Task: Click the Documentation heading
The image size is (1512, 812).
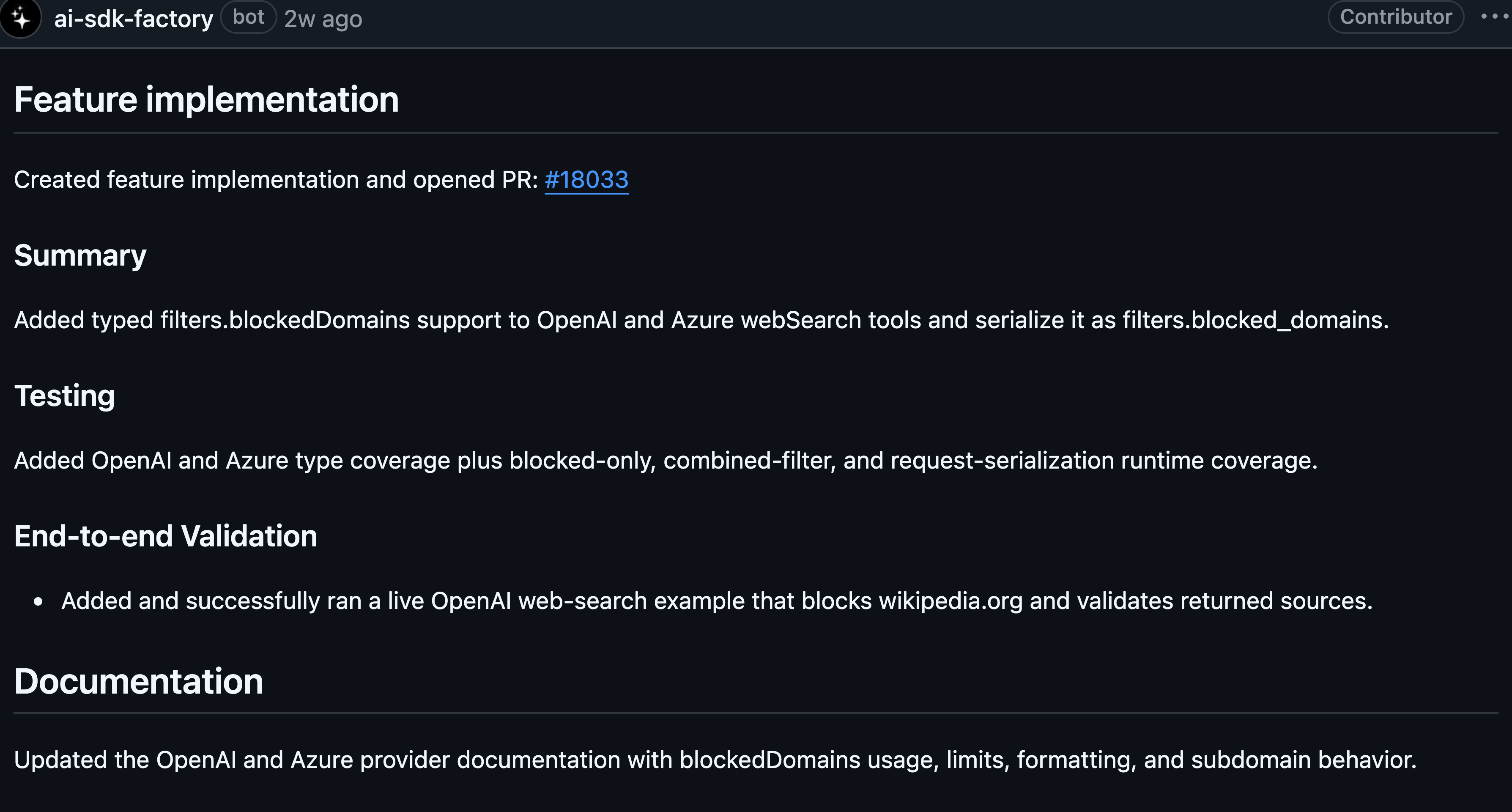Action: pos(139,681)
